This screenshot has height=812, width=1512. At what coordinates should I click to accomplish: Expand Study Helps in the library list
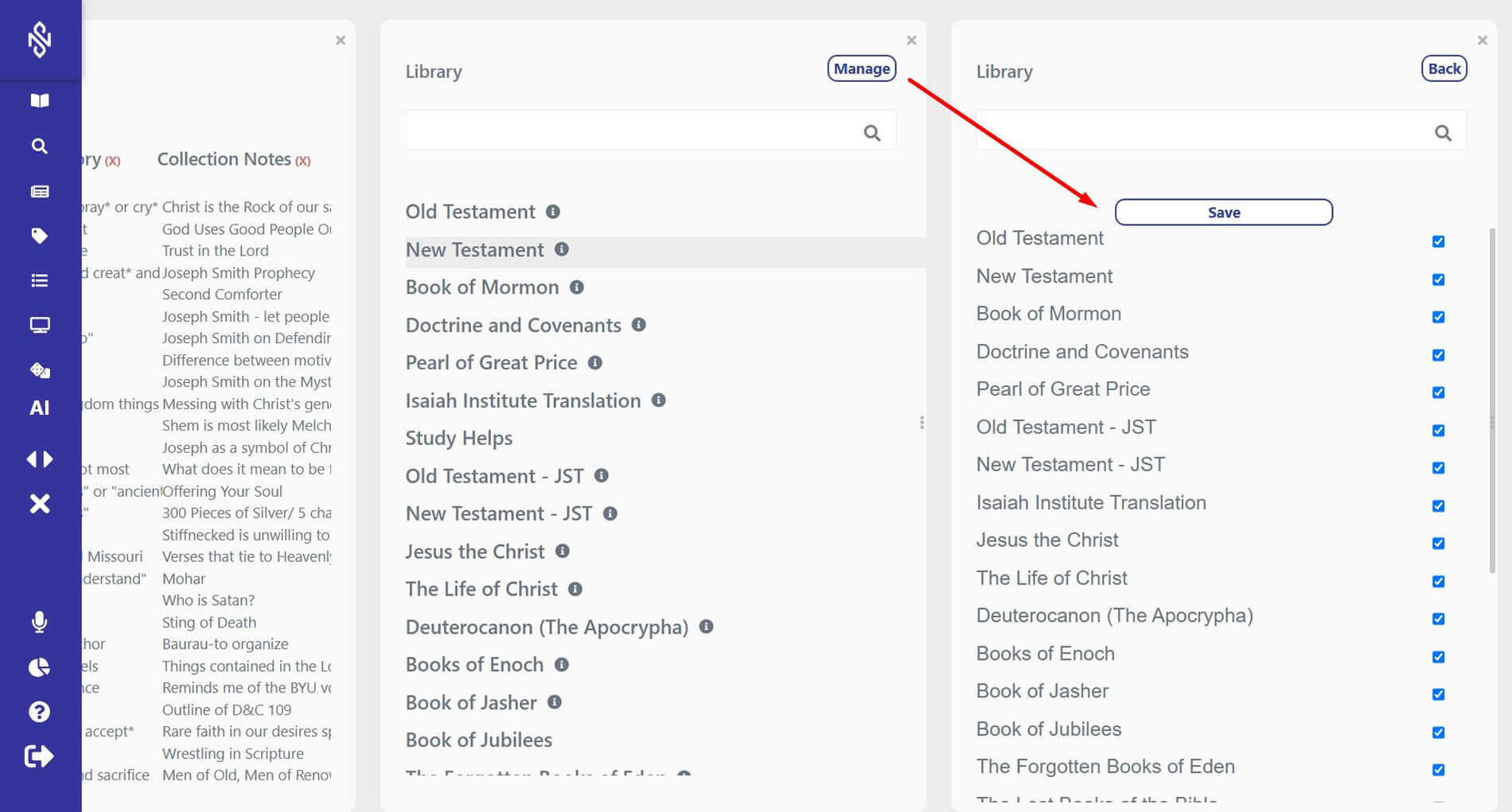[x=459, y=439]
